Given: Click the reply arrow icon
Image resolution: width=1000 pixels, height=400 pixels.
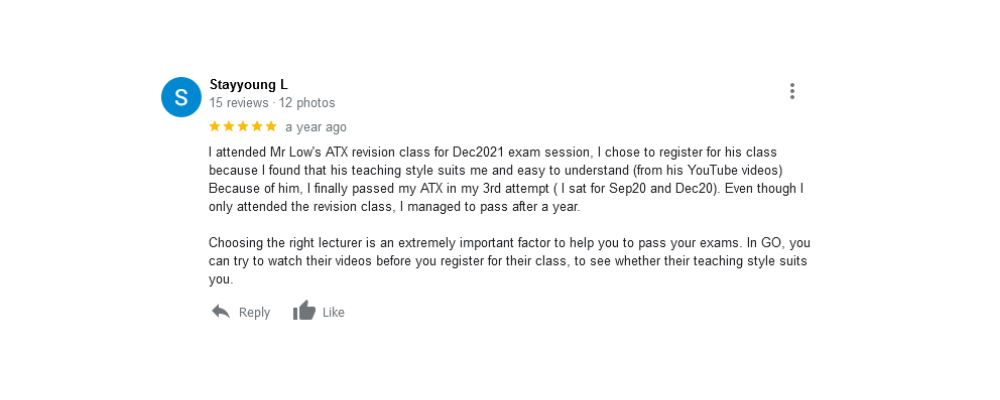Looking at the screenshot, I should tap(221, 312).
